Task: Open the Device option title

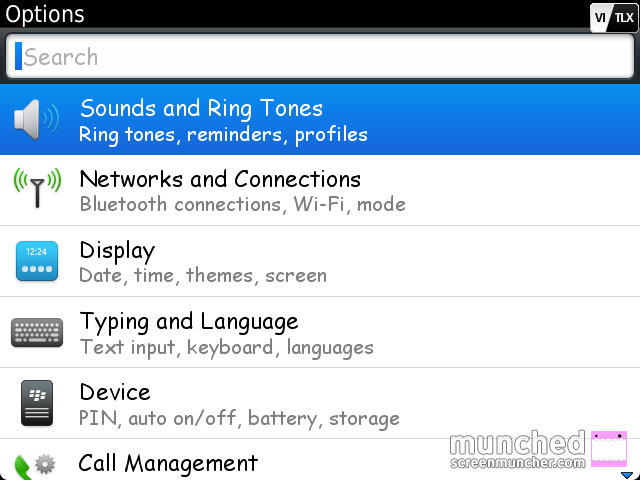Action: tap(115, 392)
